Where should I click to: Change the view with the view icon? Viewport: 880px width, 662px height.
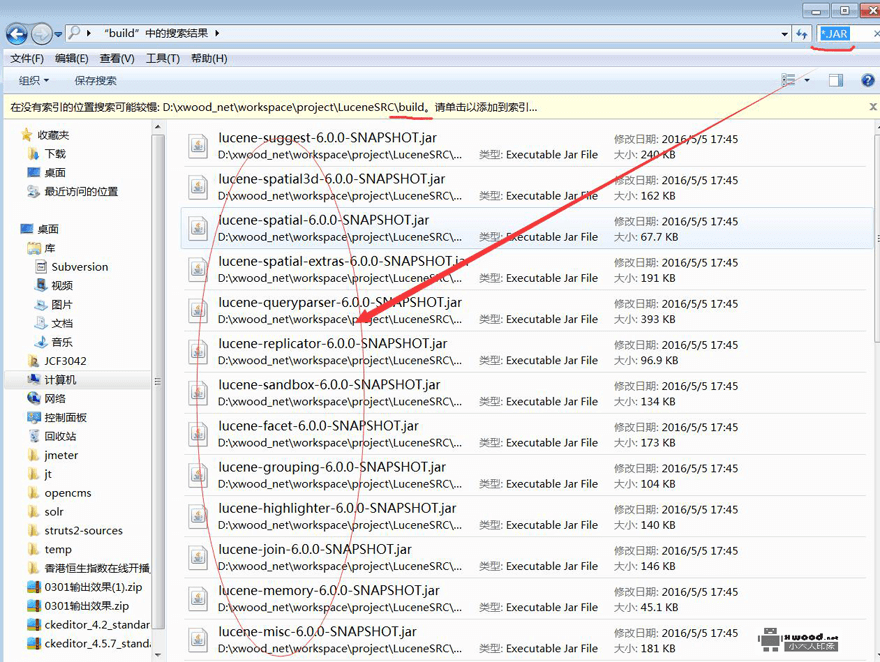(789, 80)
